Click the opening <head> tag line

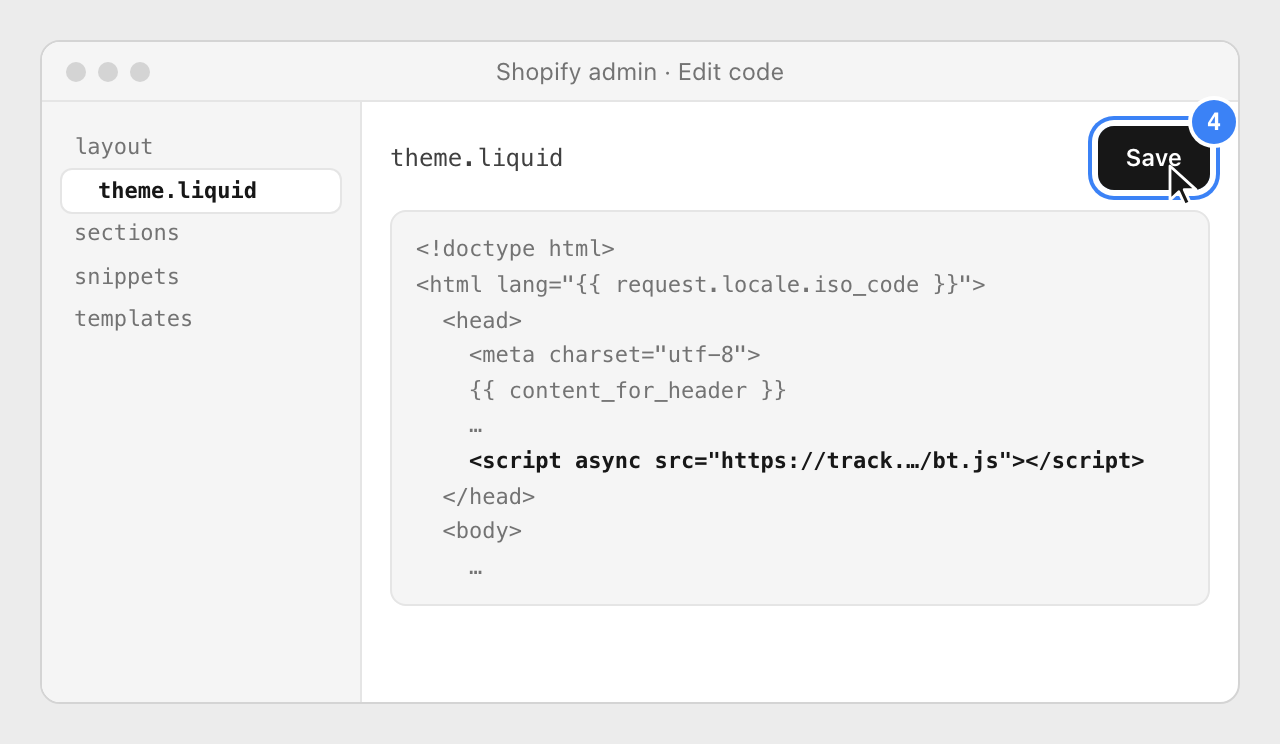[482, 321]
